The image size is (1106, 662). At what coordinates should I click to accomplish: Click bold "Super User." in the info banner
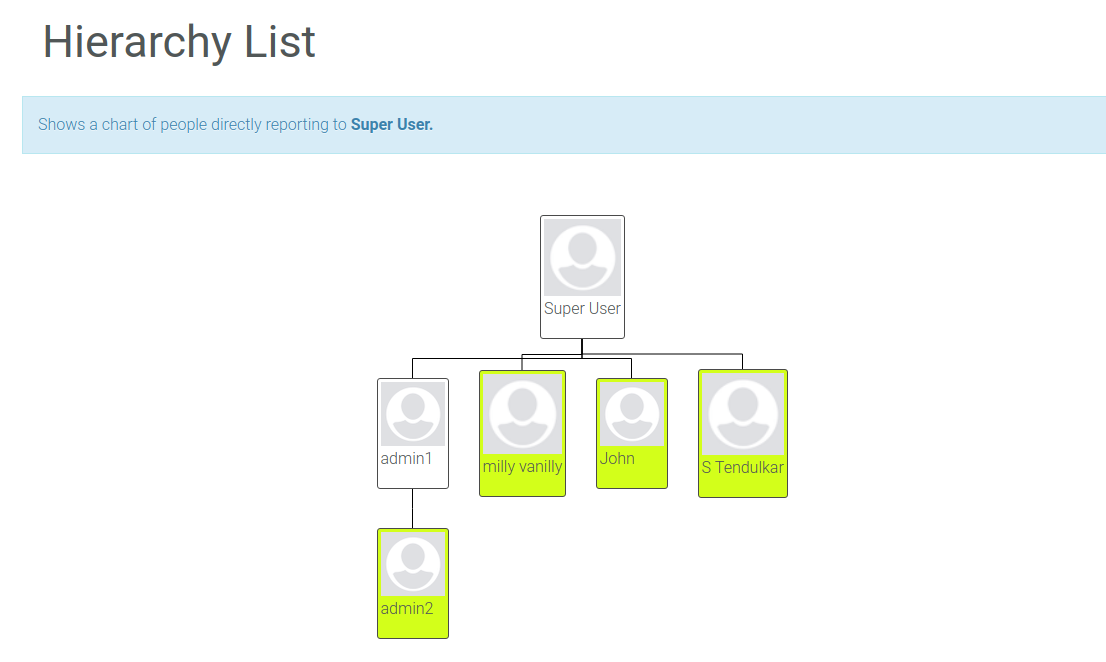(392, 125)
